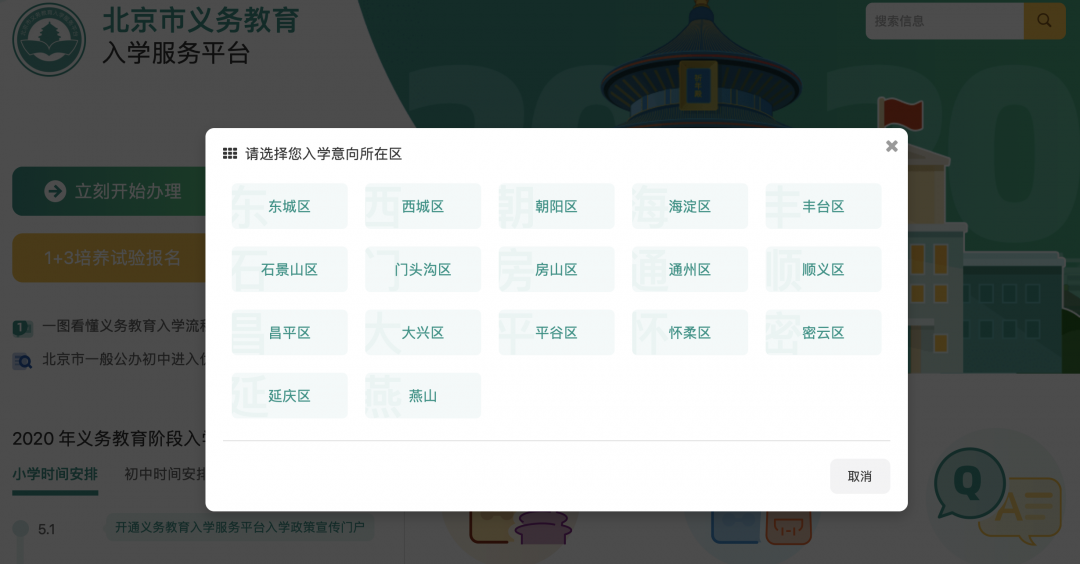Open 北京市一般公办初中 link

pos(124,359)
